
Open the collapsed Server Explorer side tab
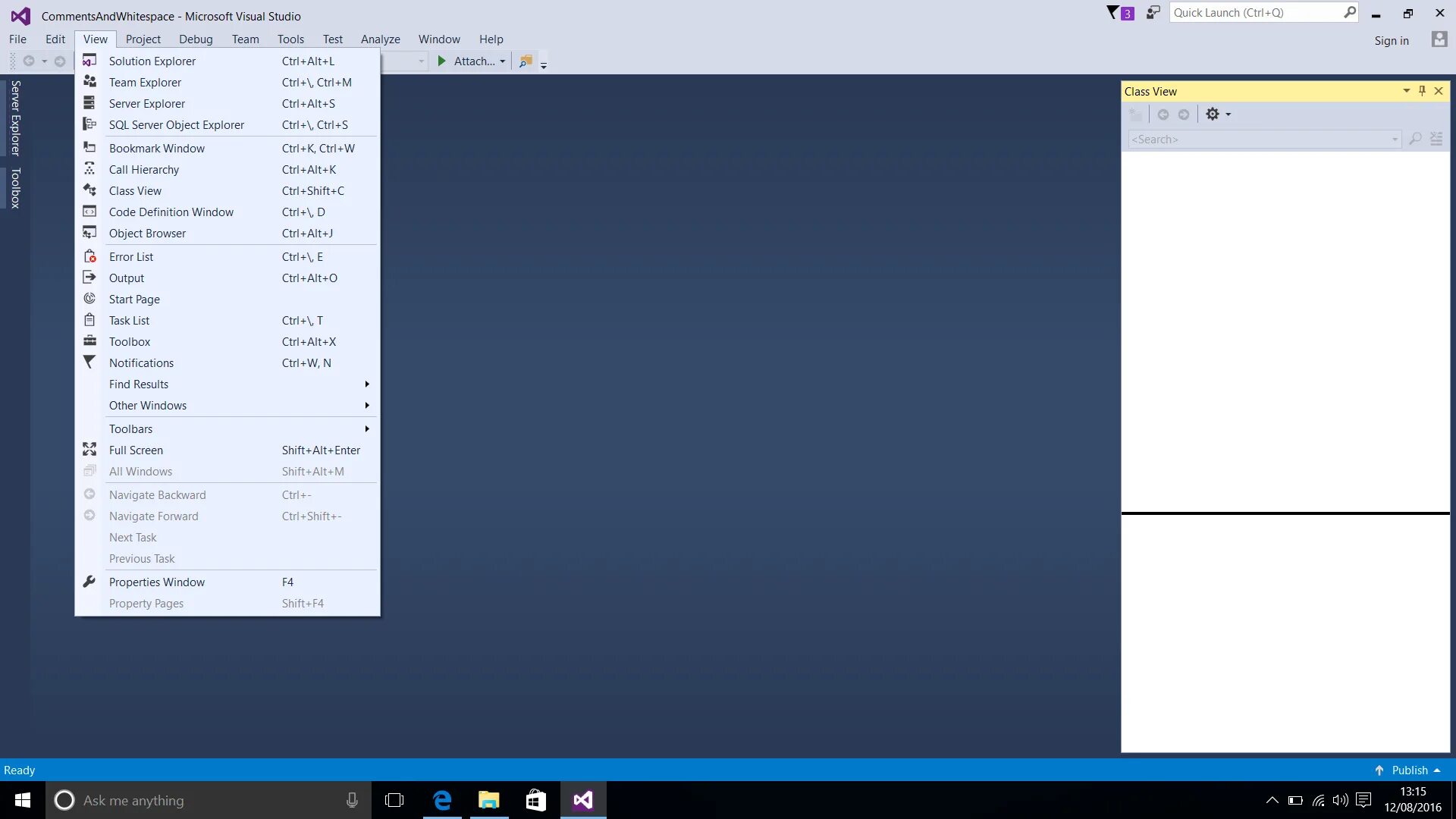coord(14,118)
